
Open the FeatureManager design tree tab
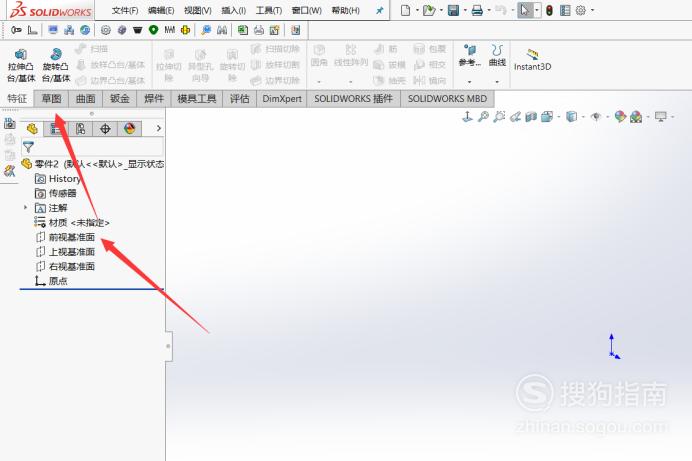click(32, 129)
